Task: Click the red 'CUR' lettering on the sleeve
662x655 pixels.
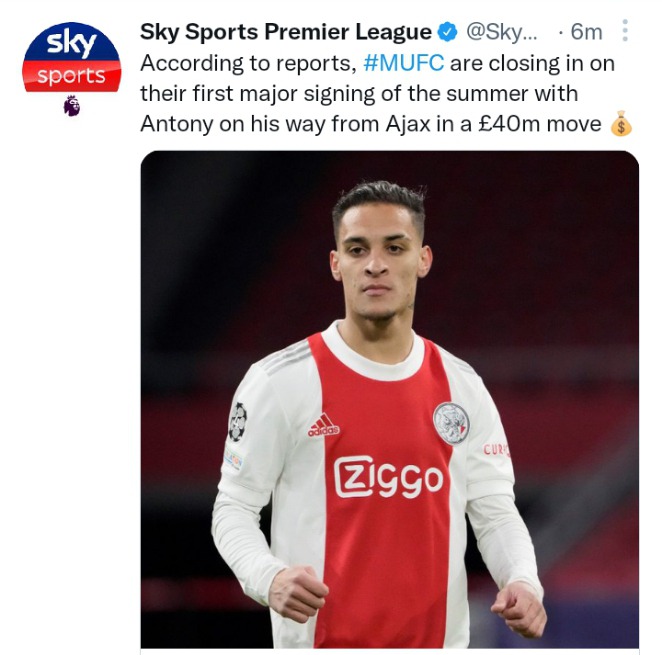Action: point(496,450)
